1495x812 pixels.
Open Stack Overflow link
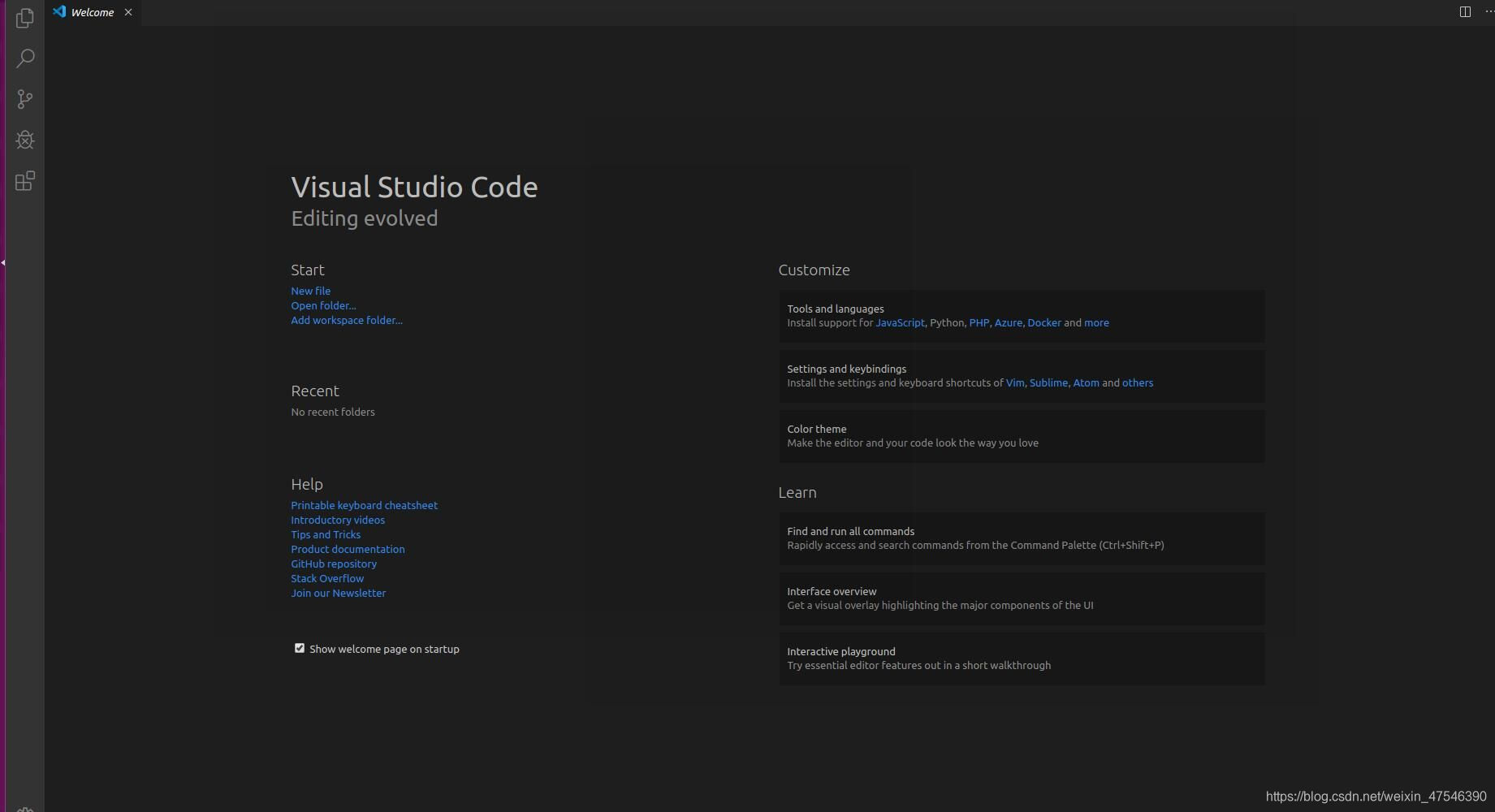327,578
